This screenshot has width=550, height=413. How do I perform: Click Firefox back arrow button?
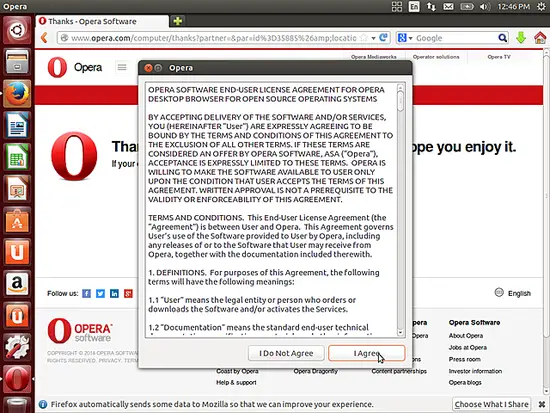pos(44,38)
